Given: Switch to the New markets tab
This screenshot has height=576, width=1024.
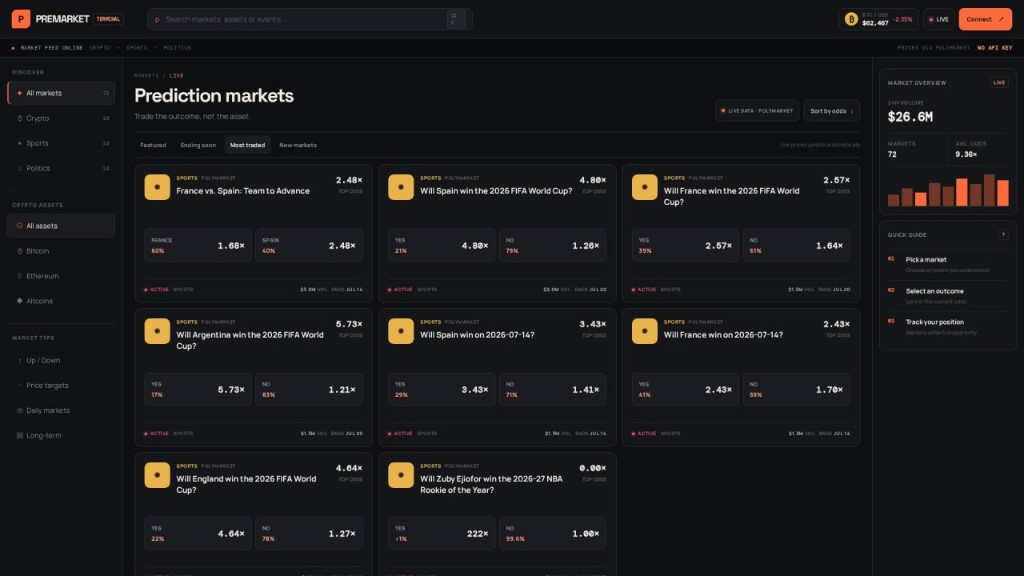Looking at the screenshot, I should coord(298,145).
